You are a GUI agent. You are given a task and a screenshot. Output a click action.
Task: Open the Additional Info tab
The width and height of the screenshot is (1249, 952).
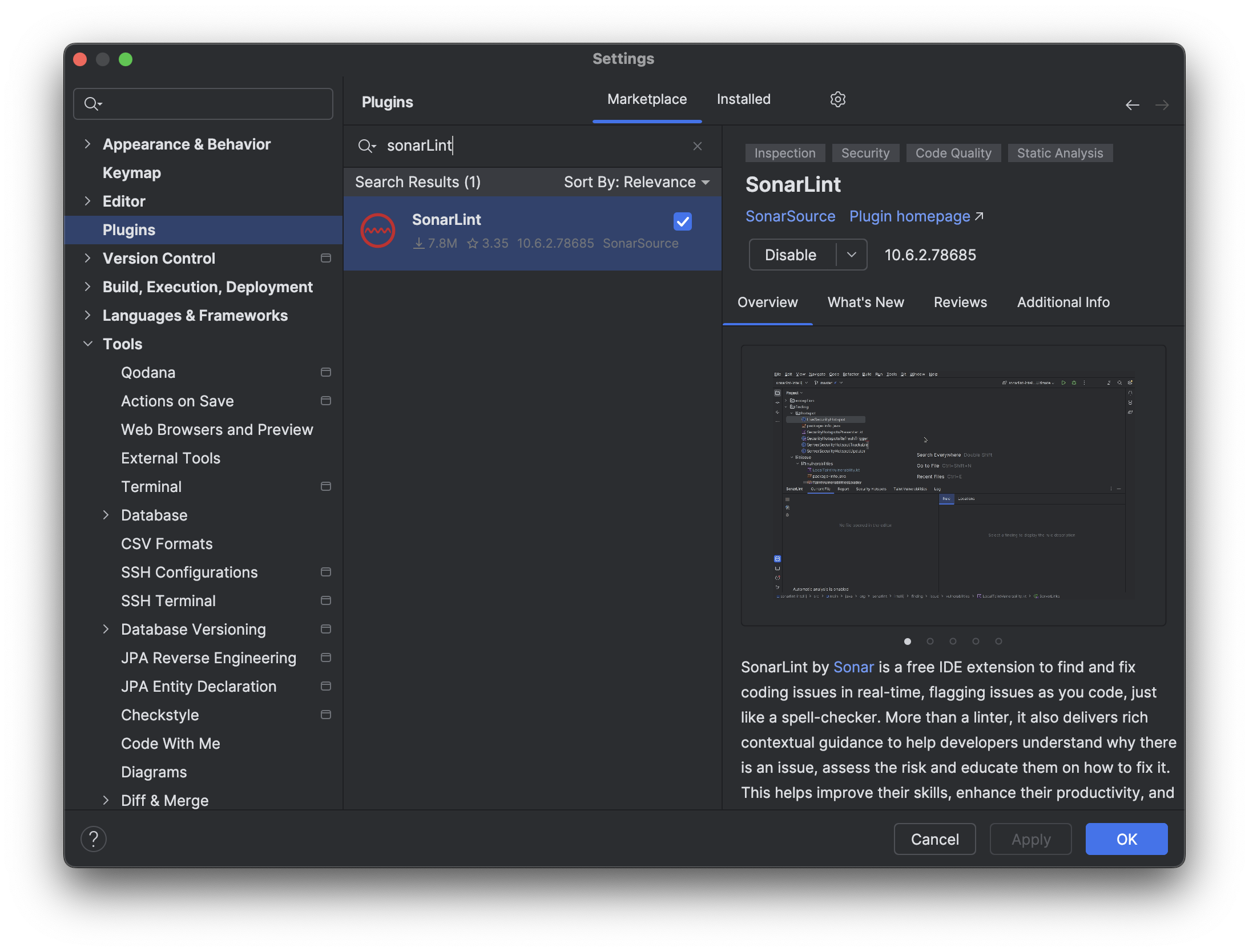click(x=1063, y=302)
